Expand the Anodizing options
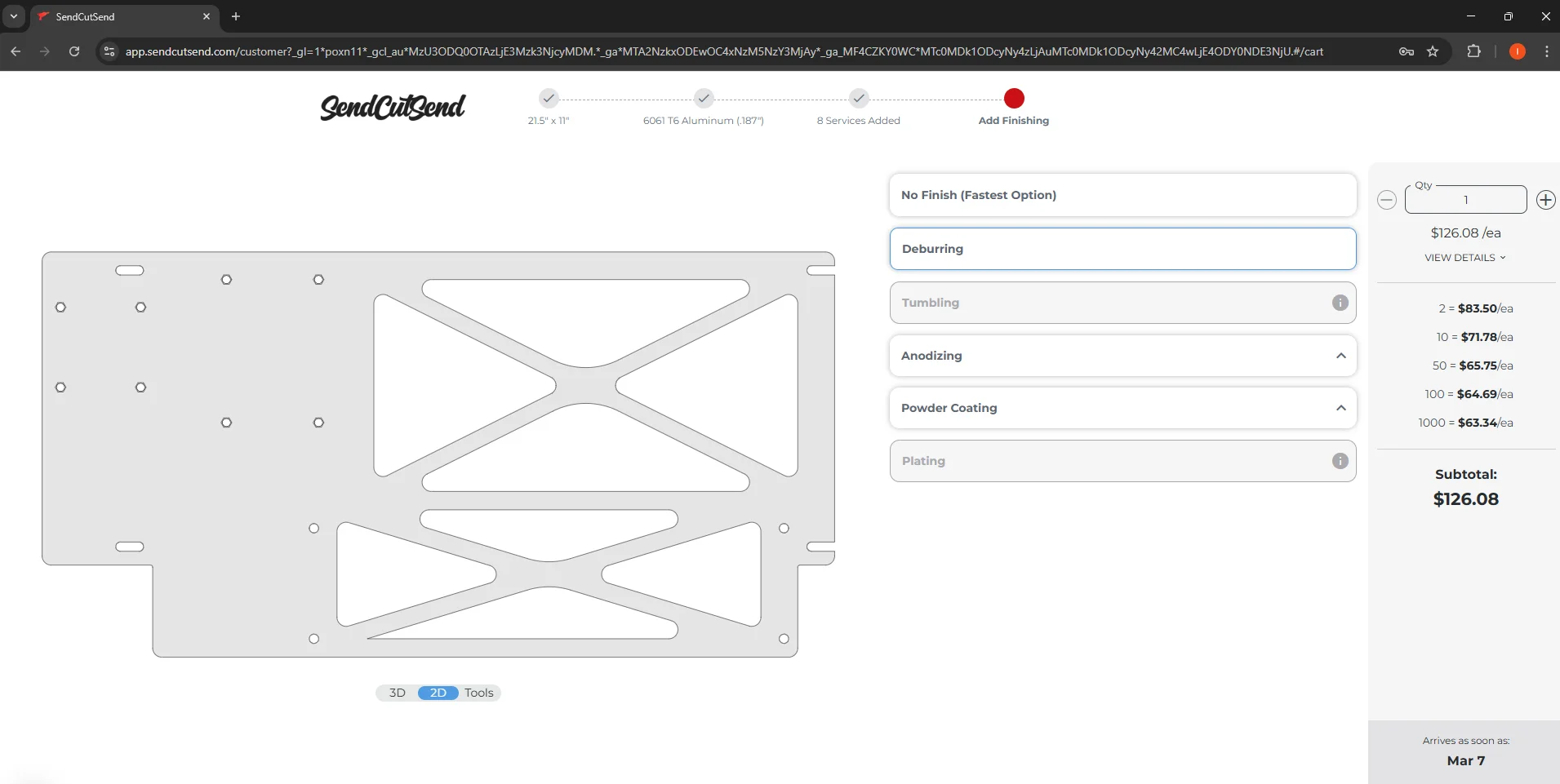Viewport: 1560px width, 784px height. [1340, 356]
